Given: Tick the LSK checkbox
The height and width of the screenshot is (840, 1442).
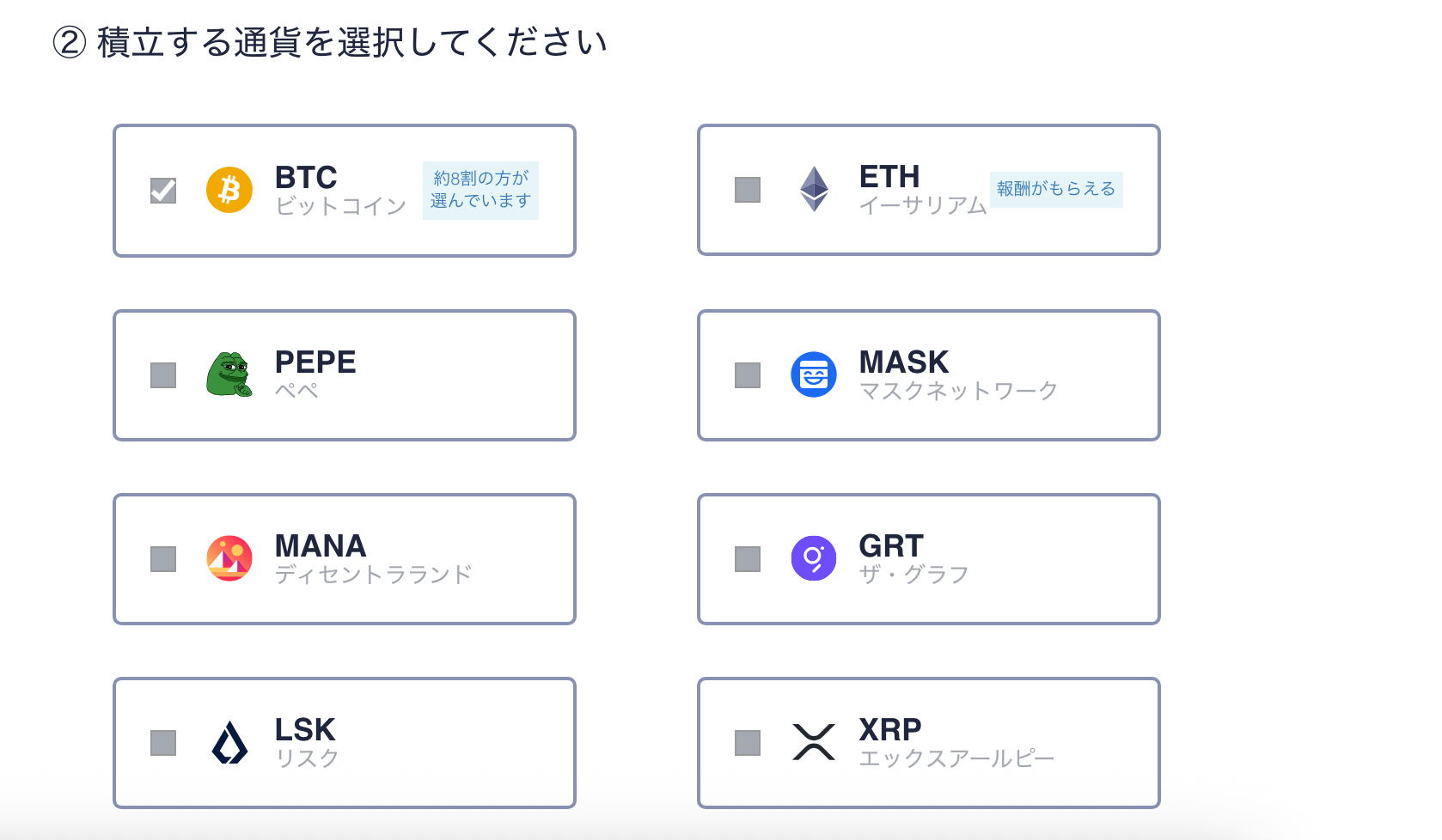Looking at the screenshot, I should coord(163,743).
